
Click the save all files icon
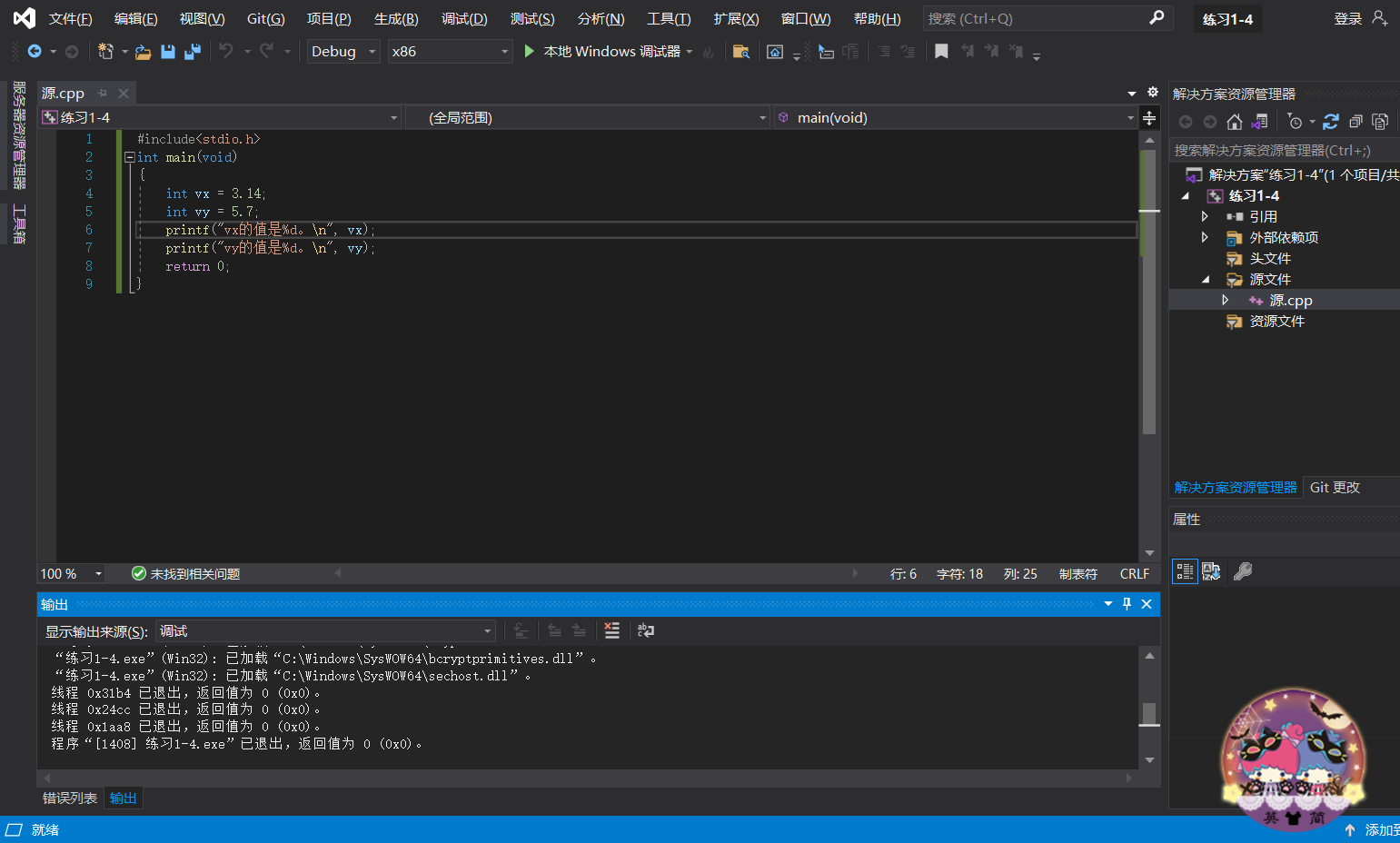point(192,52)
